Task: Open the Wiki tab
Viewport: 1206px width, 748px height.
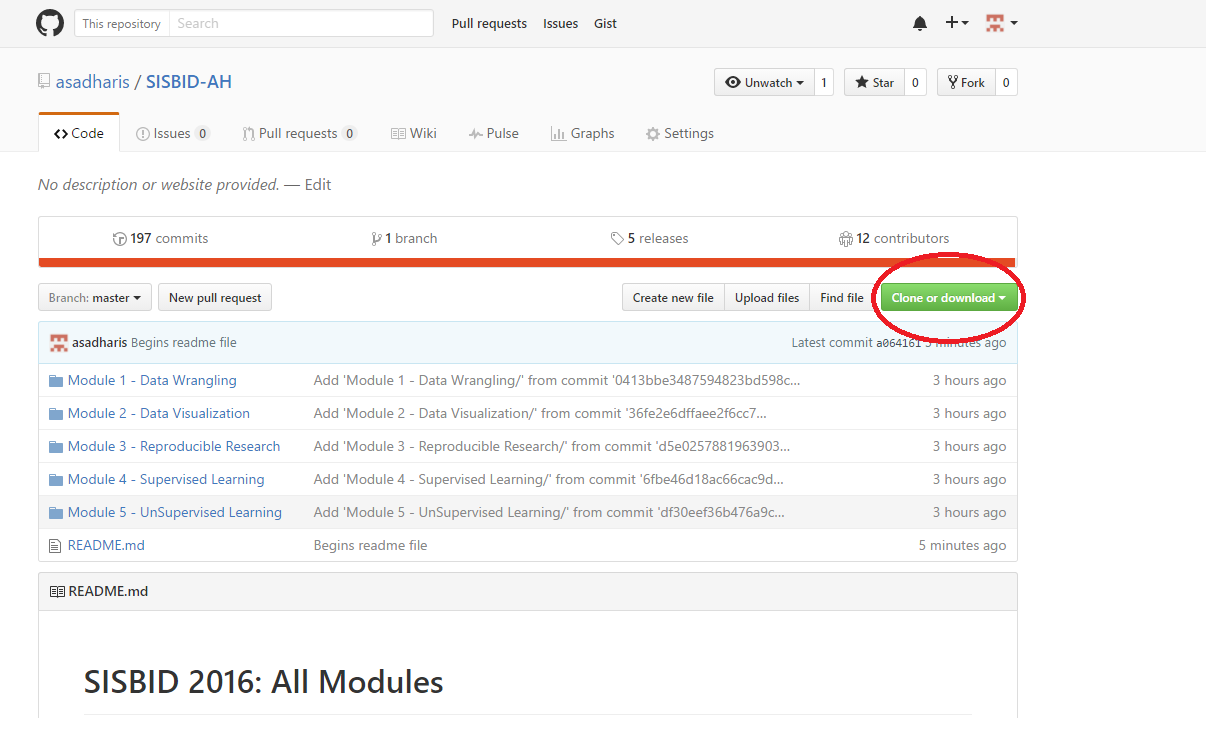Action: coord(413,133)
